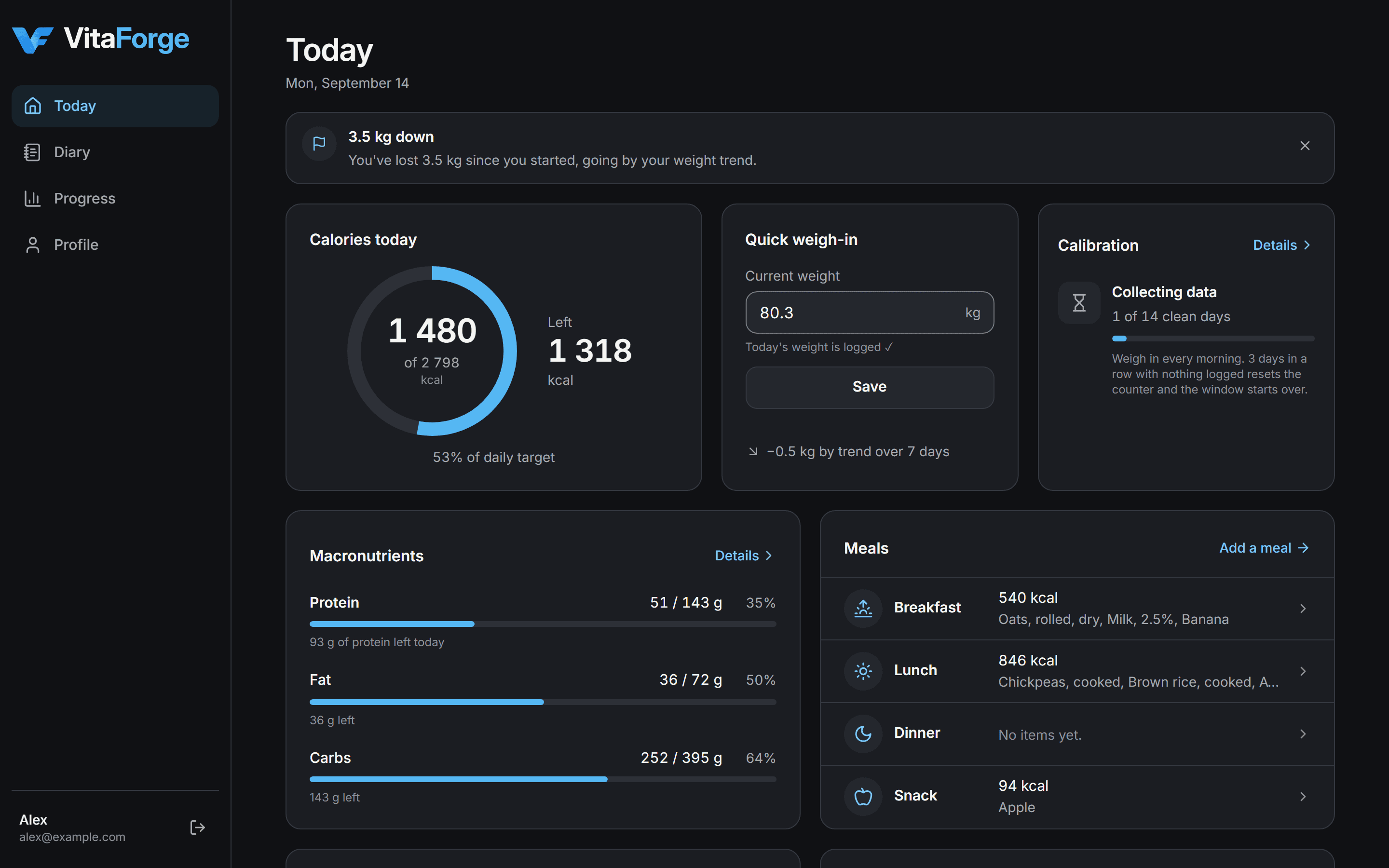This screenshot has width=1389, height=868.
Task: Open Diary from the sidebar
Action: pyautogui.click(x=115, y=152)
